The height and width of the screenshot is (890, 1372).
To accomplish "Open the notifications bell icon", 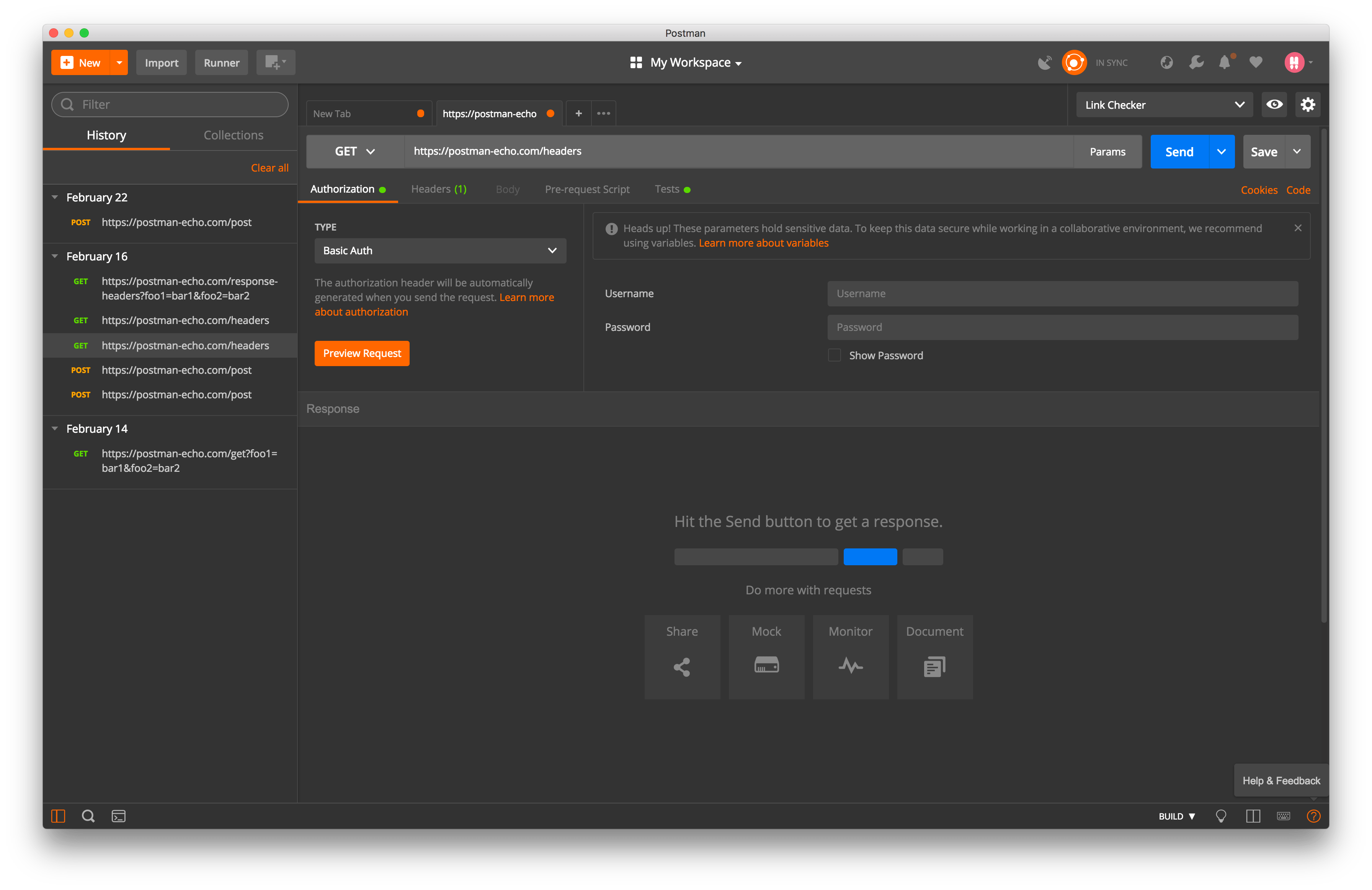I will click(x=1224, y=62).
